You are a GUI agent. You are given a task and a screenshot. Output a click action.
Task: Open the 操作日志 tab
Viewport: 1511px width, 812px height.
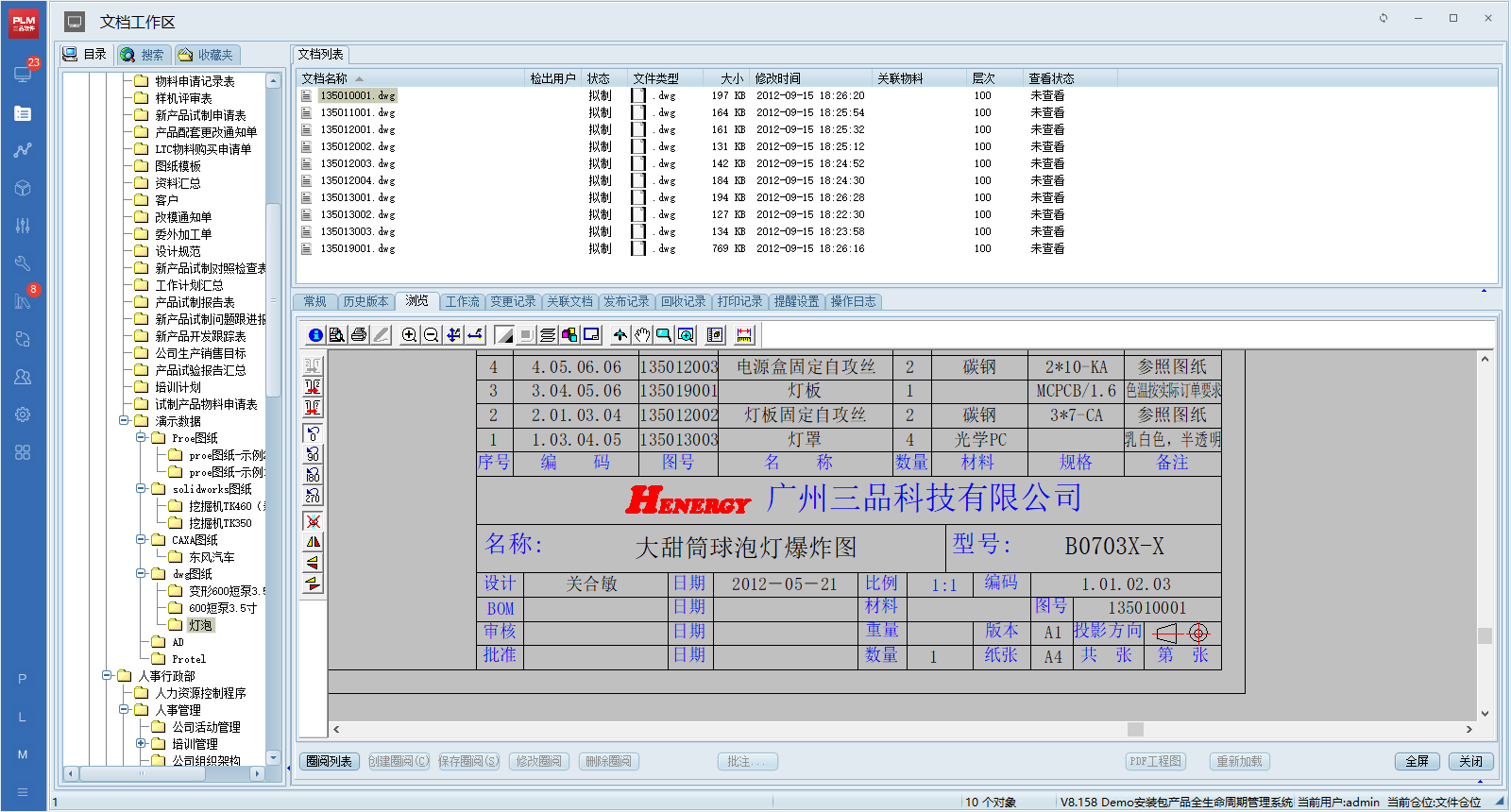tap(853, 301)
